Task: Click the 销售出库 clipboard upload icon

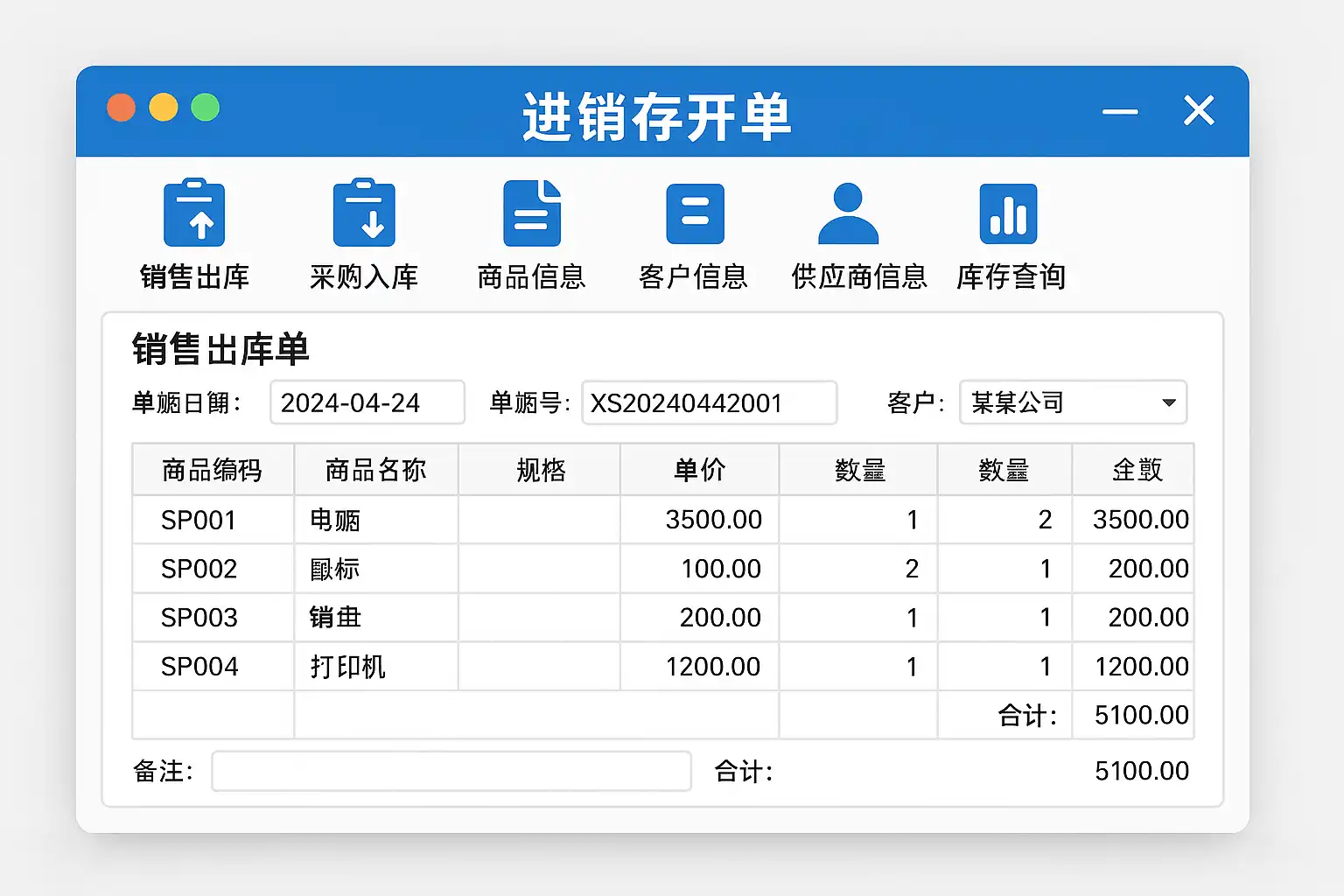Action: (x=194, y=213)
